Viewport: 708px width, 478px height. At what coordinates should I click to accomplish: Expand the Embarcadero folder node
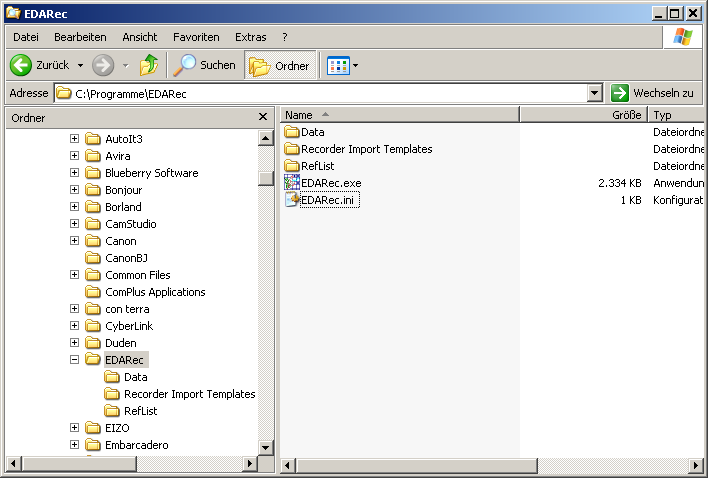point(75,445)
